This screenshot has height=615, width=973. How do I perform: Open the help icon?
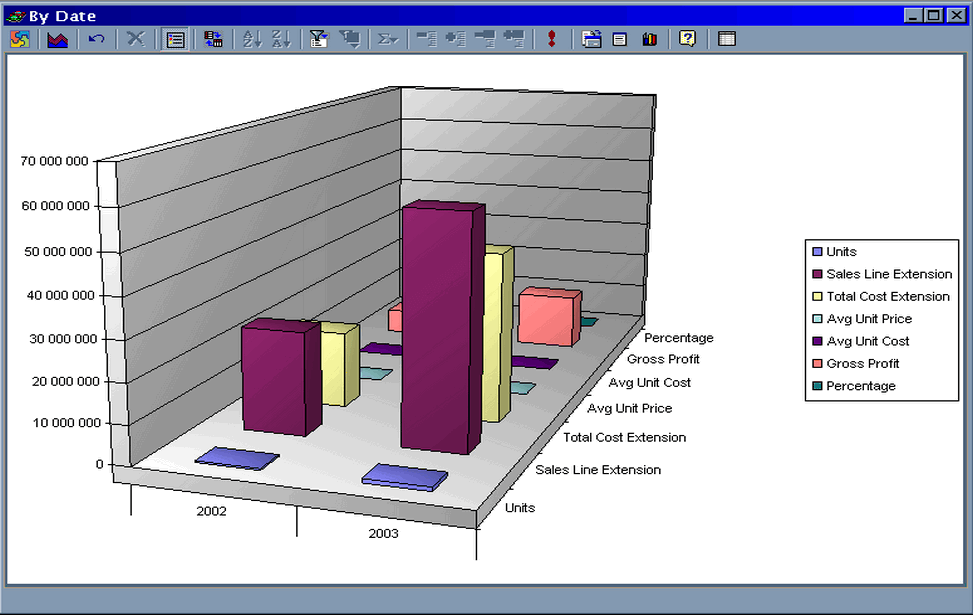tap(688, 38)
